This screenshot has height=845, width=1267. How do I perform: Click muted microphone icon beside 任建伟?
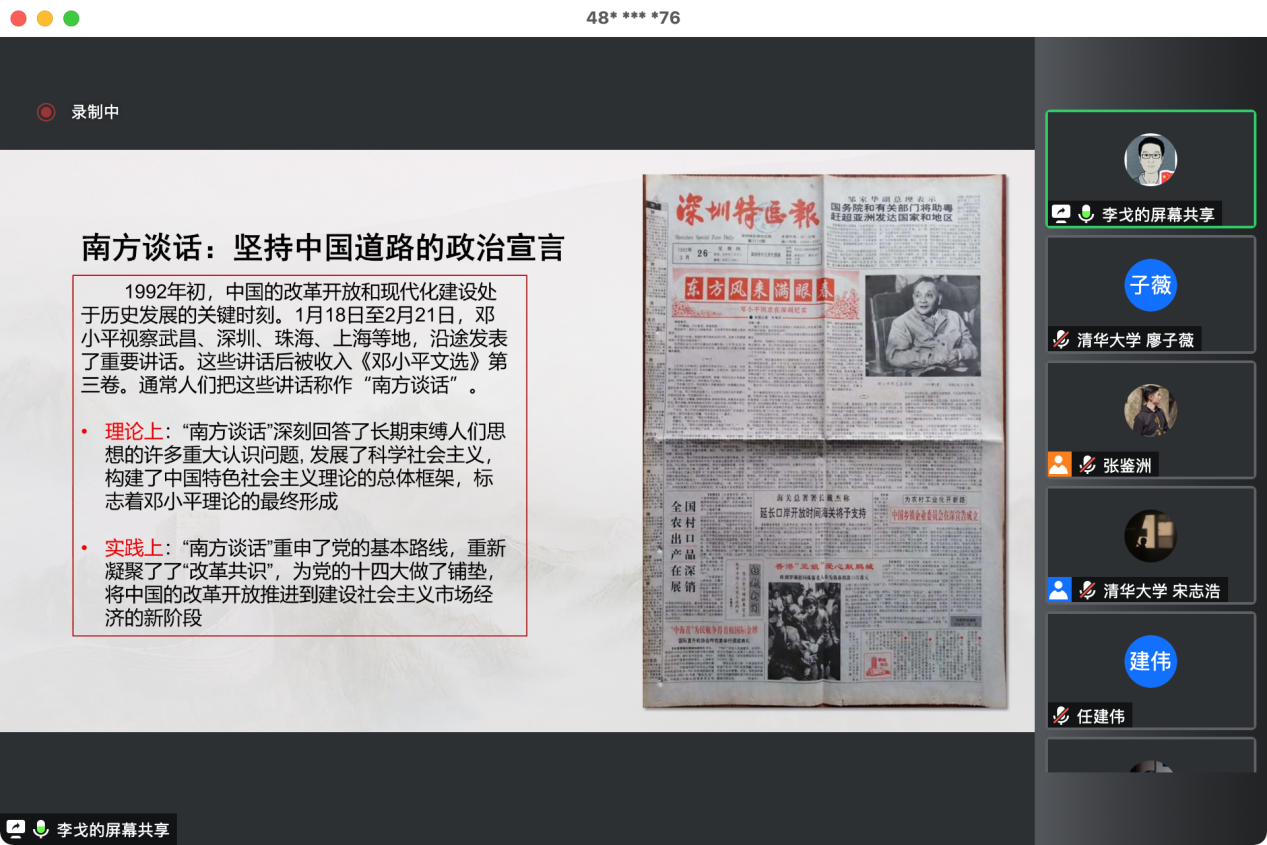point(1061,716)
